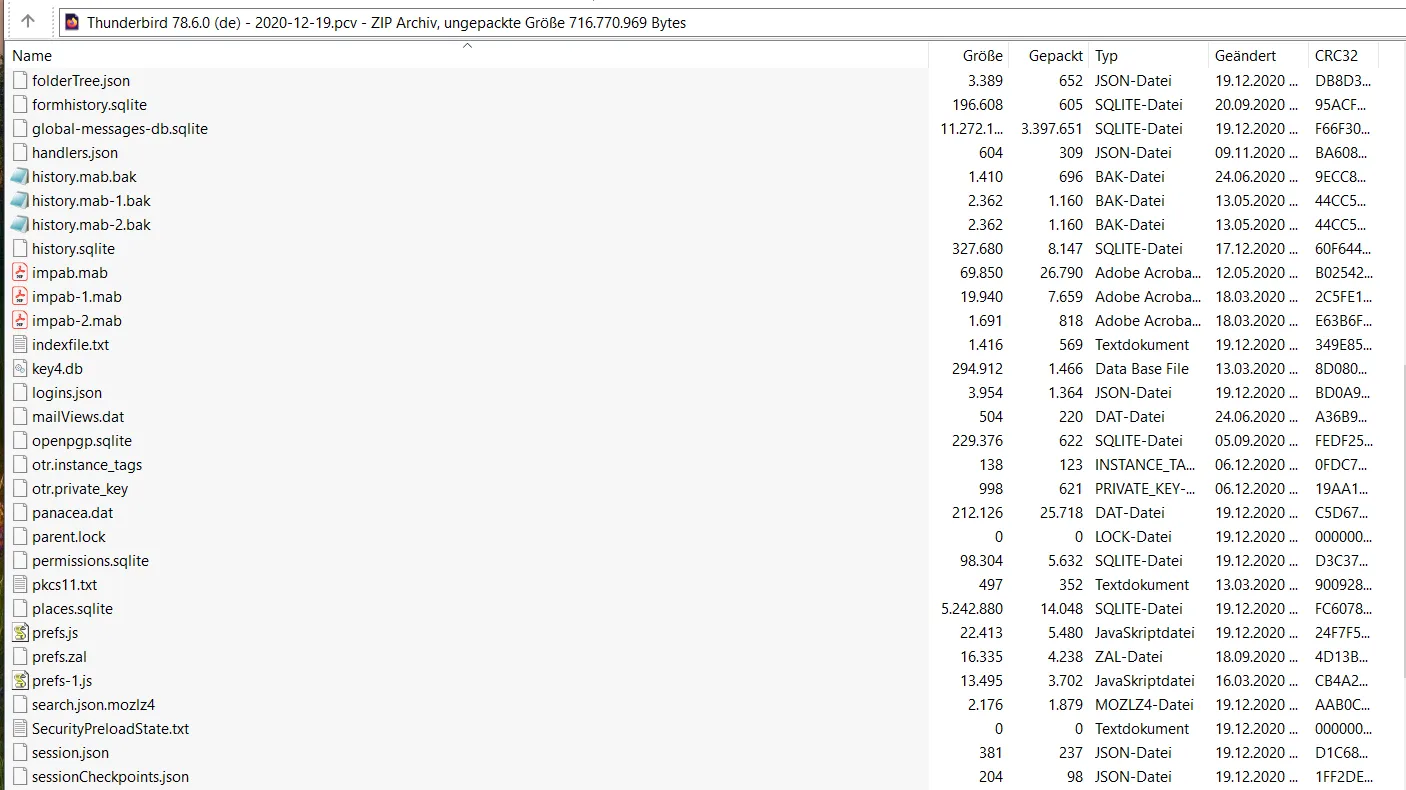Sort by the Gepackt column header
1406x790 pixels.
point(1048,56)
